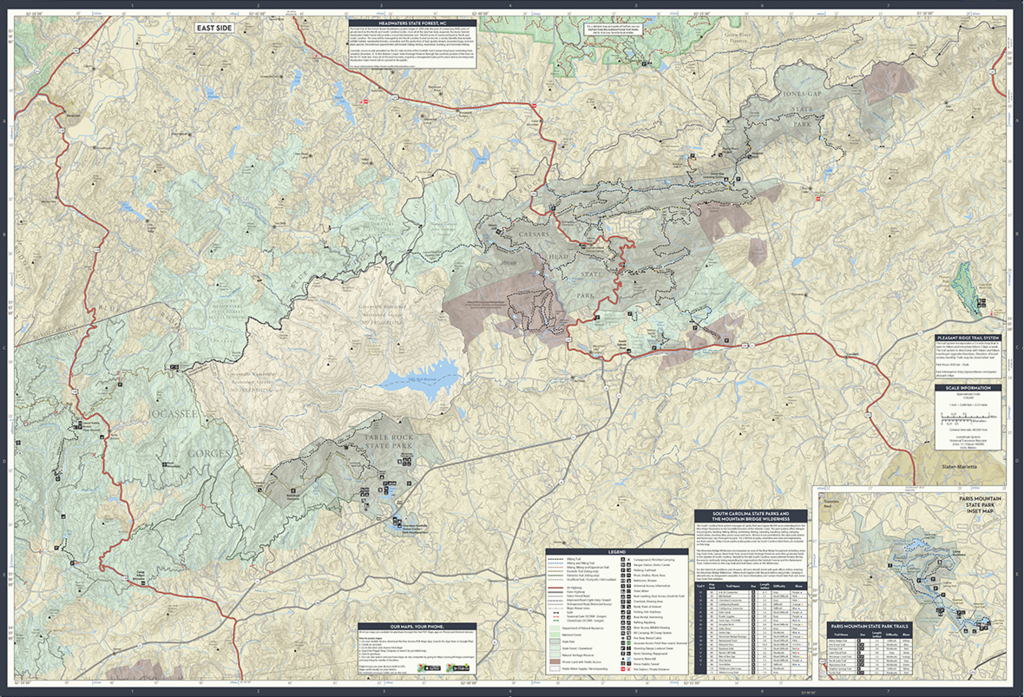Click the Summit/Waterfall icon in the legend
The image size is (1024, 697).
pos(622,659)
